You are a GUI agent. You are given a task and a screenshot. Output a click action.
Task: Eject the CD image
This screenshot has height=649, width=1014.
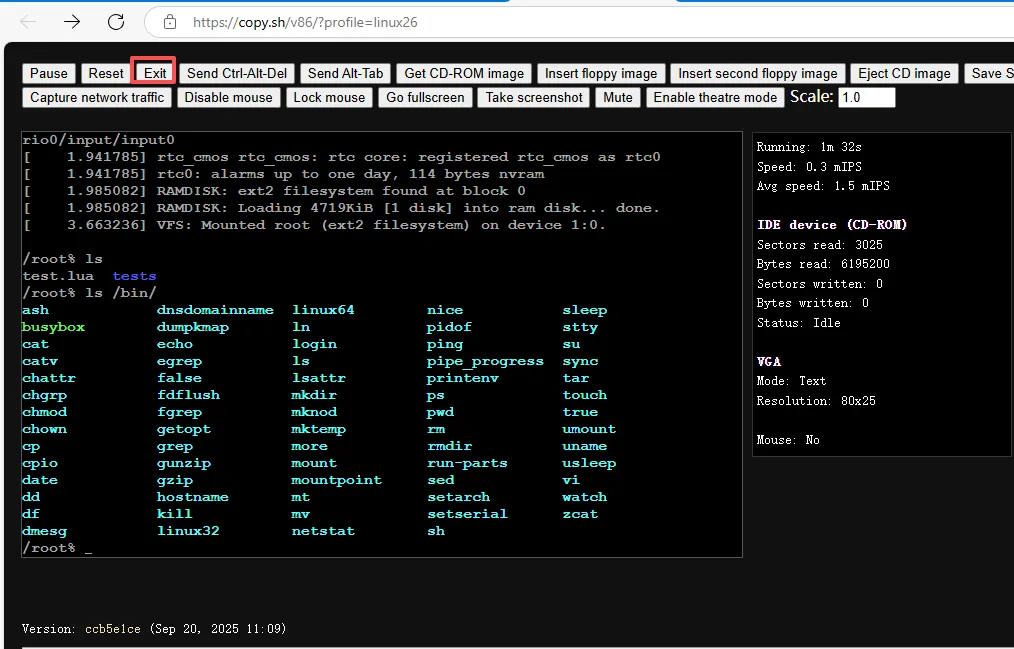point(904,74)
